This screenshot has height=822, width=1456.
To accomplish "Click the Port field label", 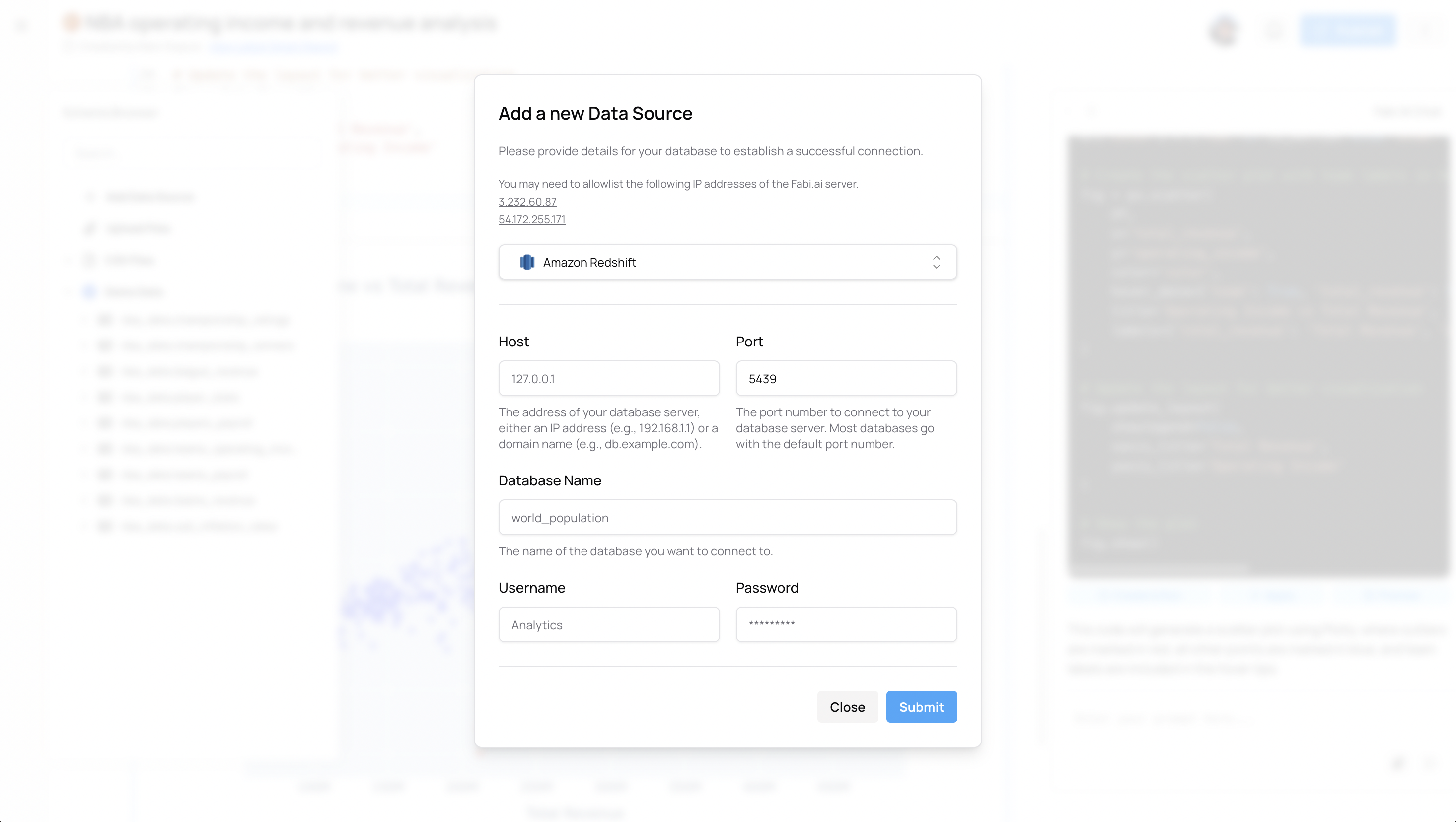I will [x=749, y=342].
